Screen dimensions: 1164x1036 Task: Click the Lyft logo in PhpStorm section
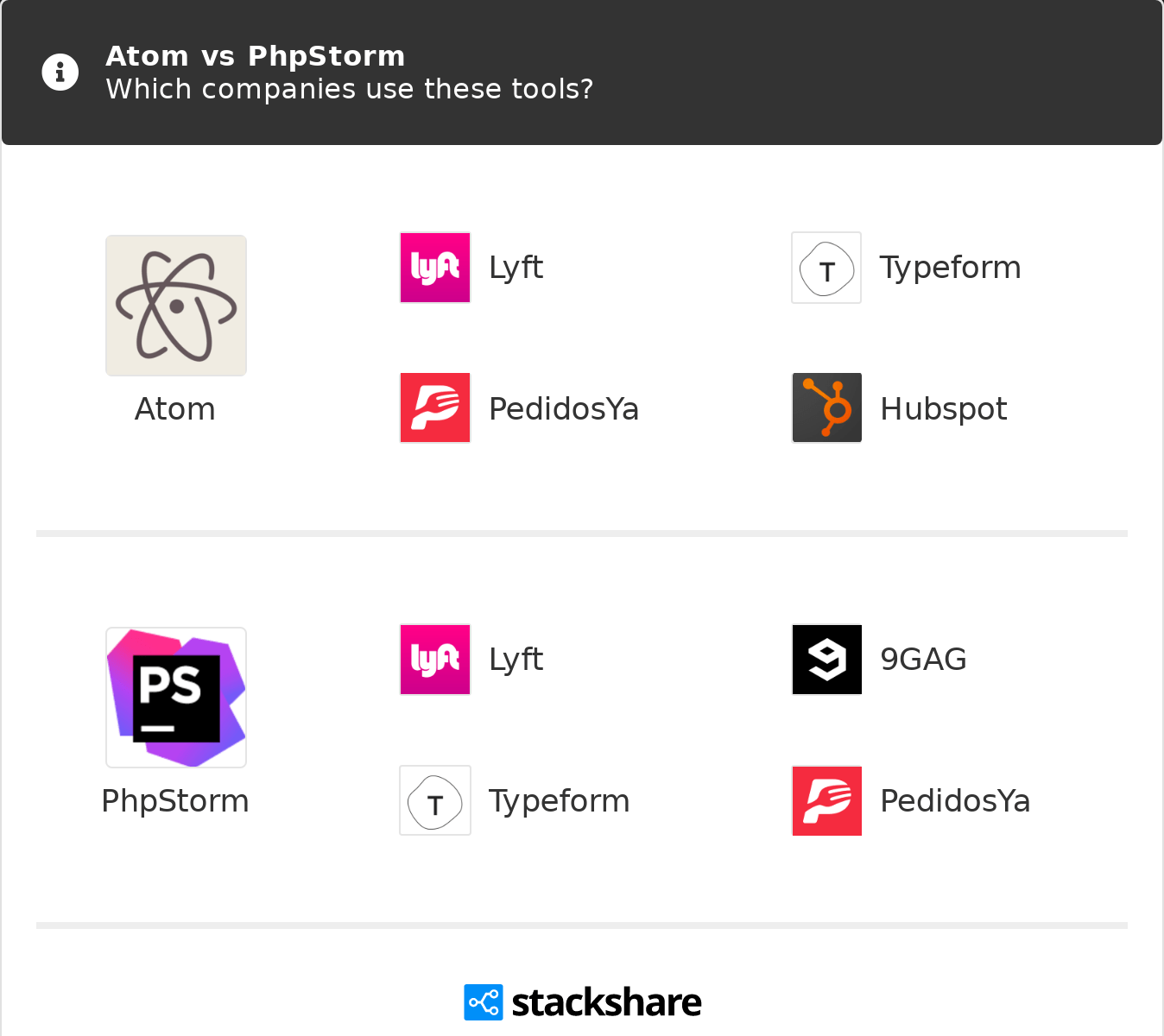pyautogui.click(x=435, y=660)
